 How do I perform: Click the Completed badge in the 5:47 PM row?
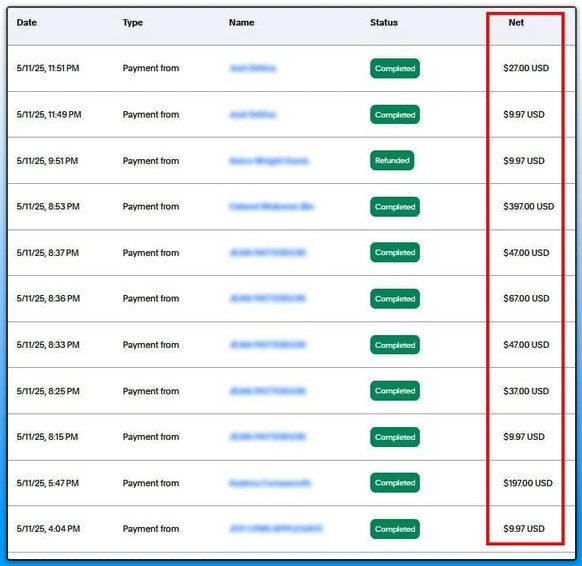(x=395, y=482)
